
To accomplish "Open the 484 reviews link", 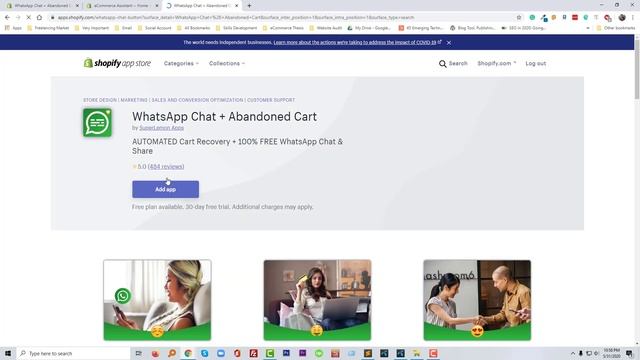I will (x=166, y=167).
